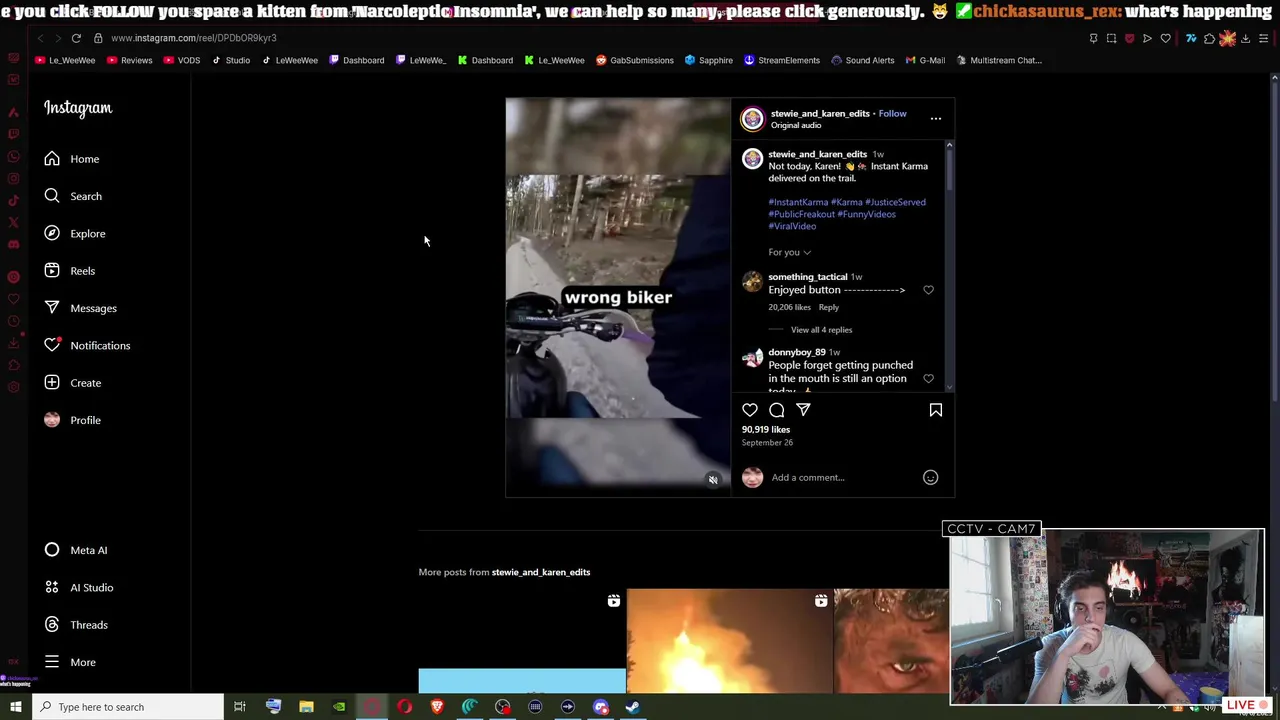Open Search in Instagram sidebar
This screenshot has height=720, width=1280.
coord(73,196)
